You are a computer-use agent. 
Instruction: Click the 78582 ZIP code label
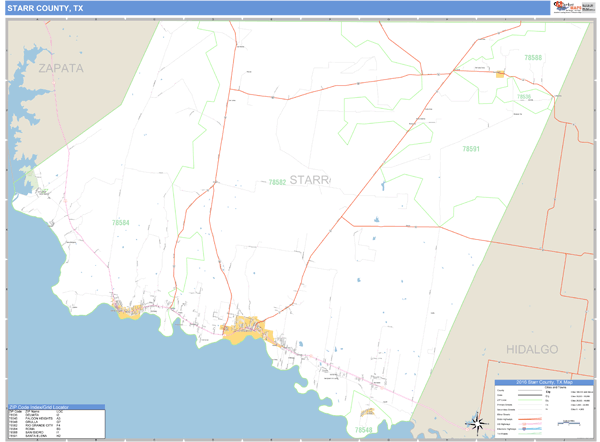(x=277, y=182)
